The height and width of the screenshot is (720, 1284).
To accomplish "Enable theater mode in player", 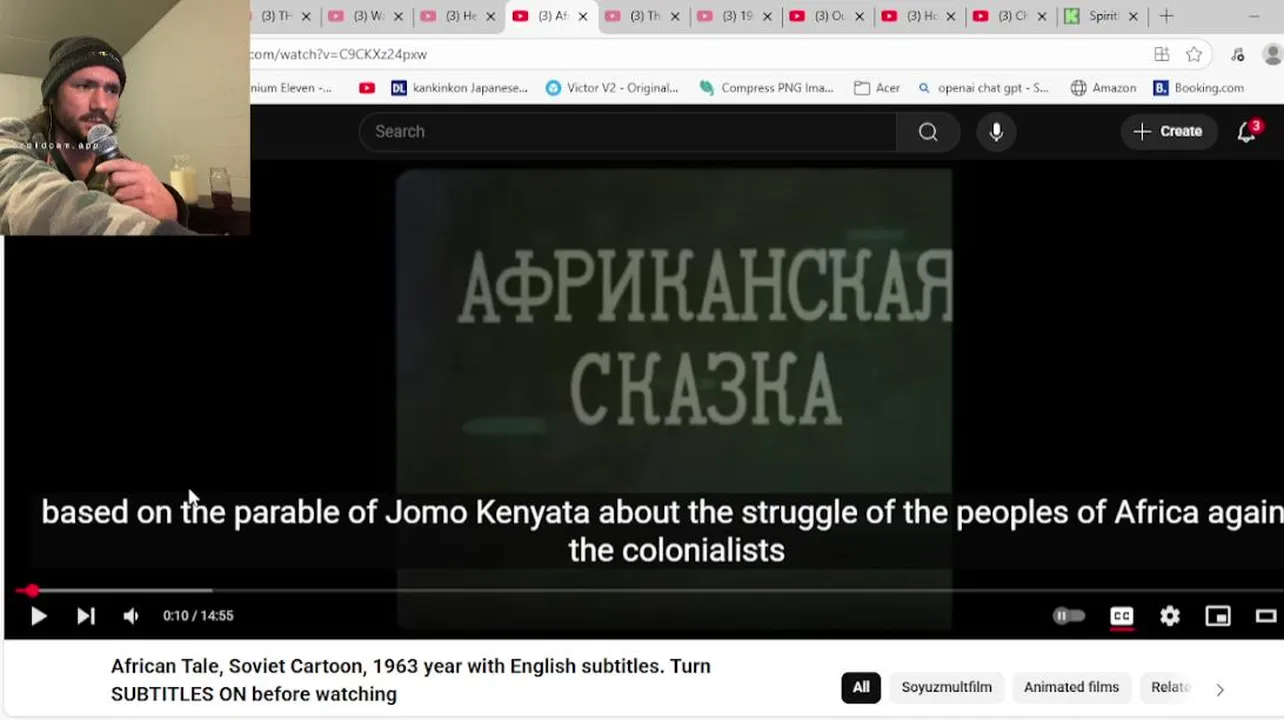I will tap(1267, 616).
